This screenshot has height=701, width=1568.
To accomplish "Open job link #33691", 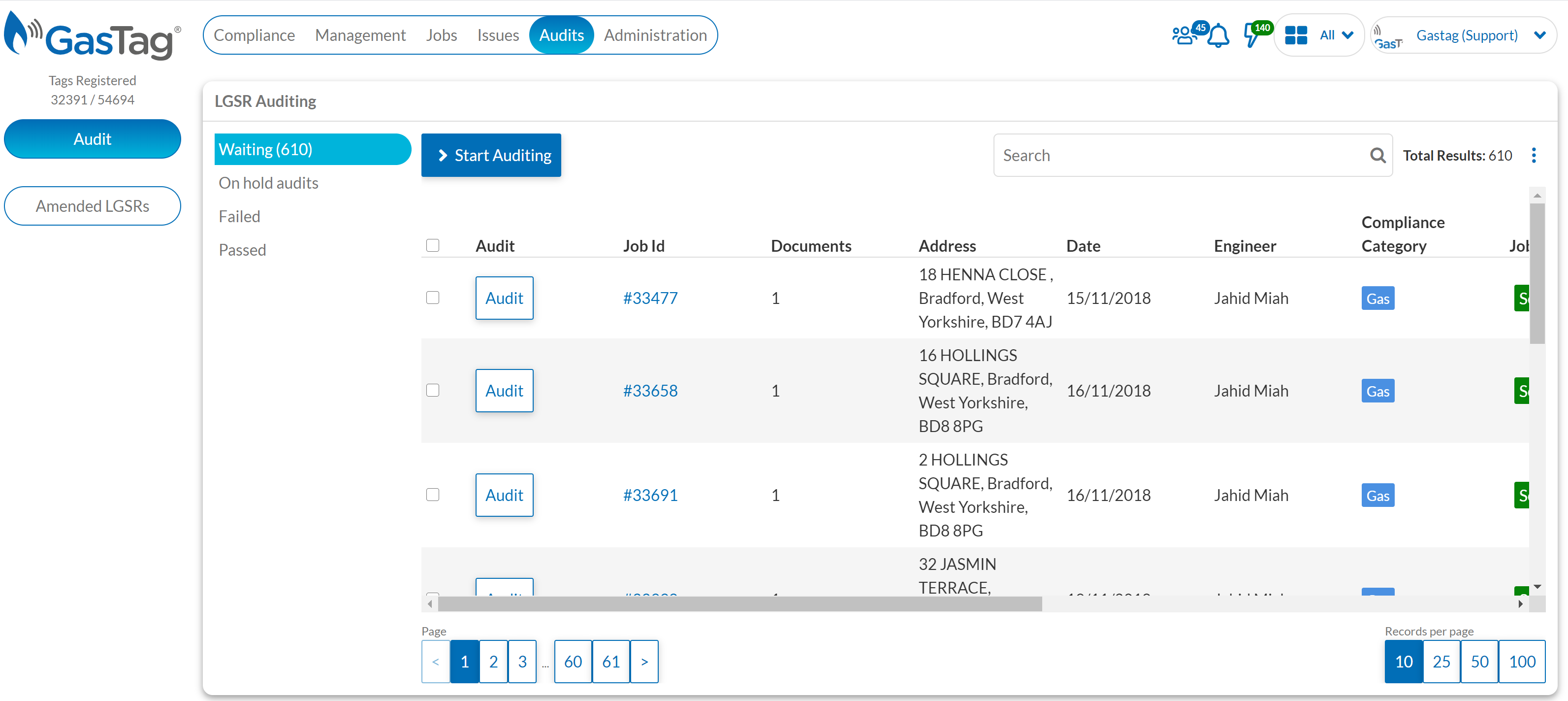I will click(650, 495).
